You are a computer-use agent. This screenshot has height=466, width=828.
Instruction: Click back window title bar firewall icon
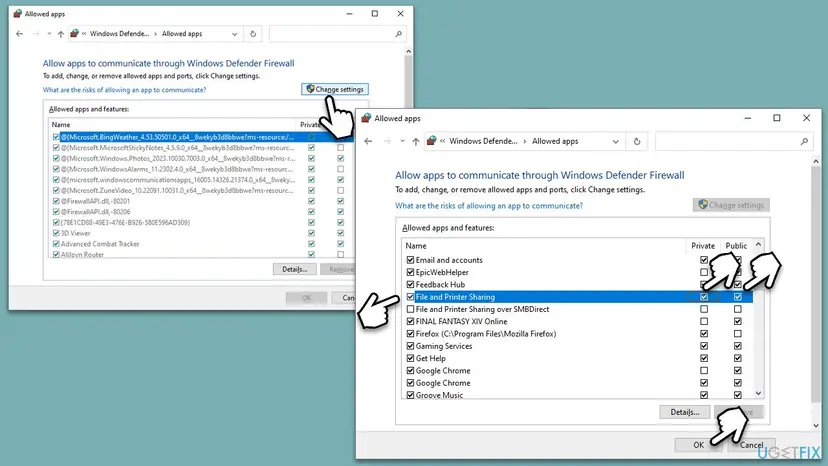pos(17,14)
